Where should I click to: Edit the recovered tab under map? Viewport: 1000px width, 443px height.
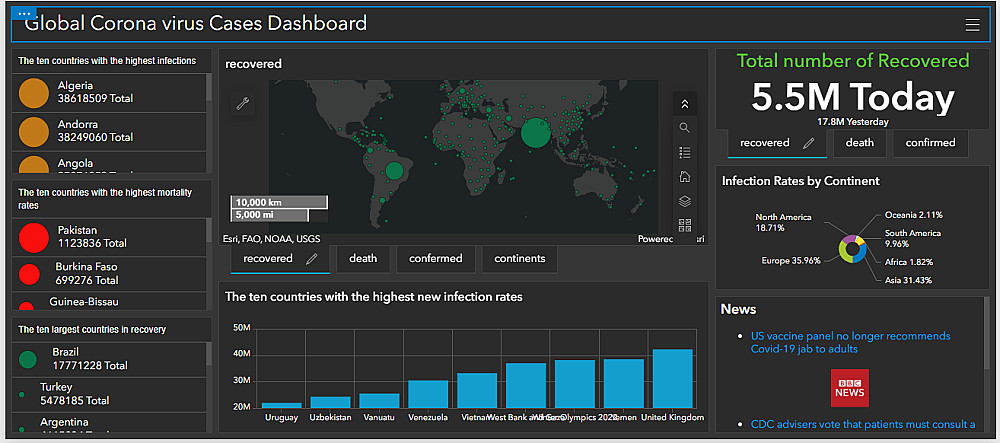312,259
